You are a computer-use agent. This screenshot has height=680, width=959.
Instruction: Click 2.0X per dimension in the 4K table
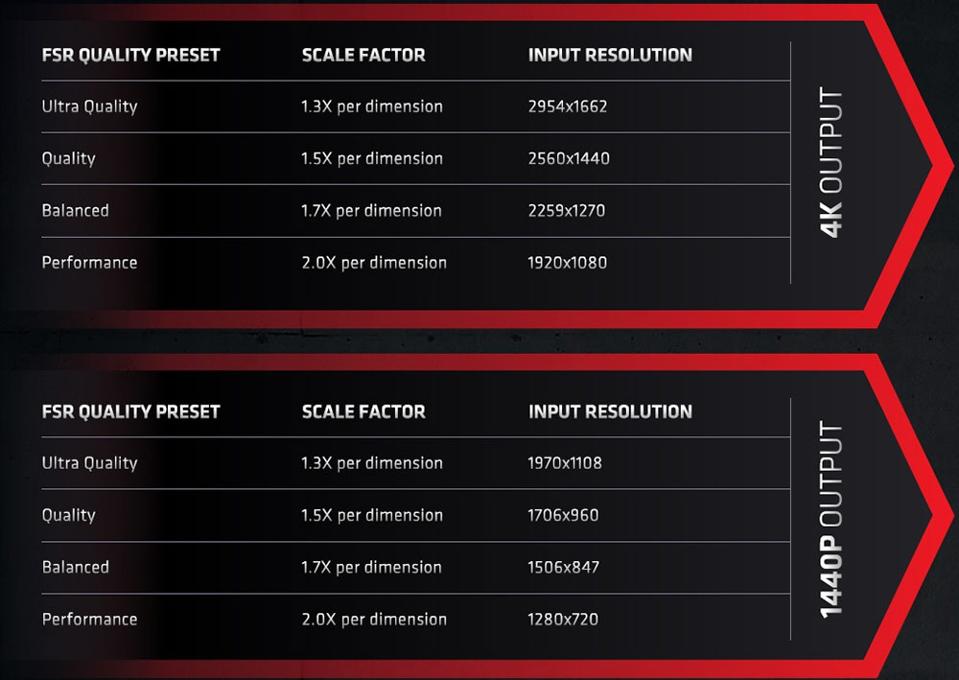pos(374,263)
